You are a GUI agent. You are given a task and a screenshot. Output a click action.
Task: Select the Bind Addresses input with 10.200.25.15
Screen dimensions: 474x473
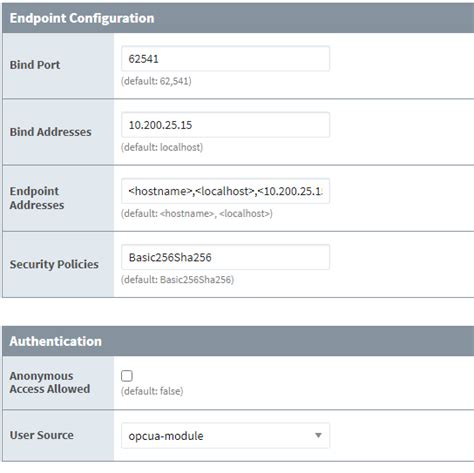click(225, 125)
